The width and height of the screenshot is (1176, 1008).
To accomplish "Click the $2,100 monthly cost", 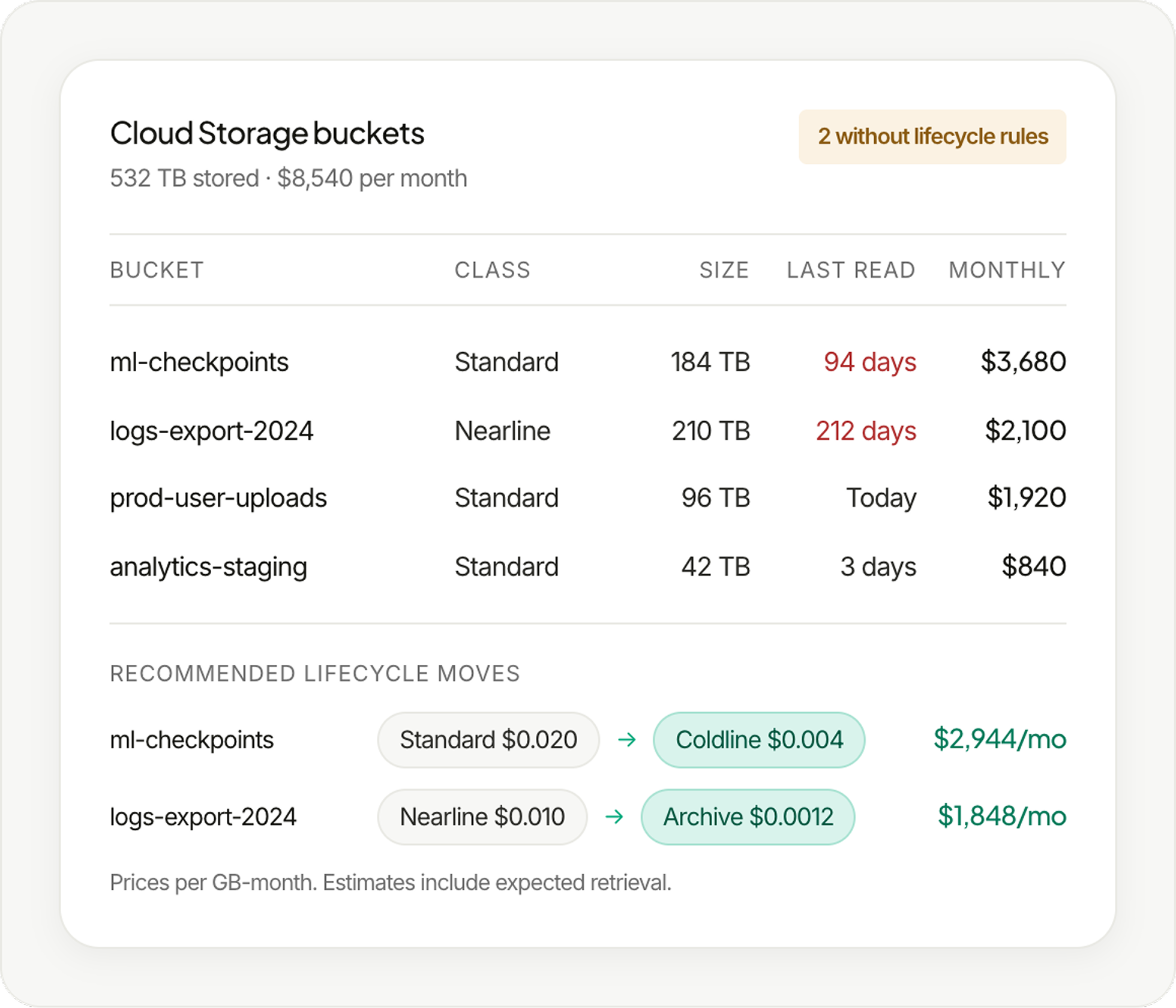I will tap(1025, 431).
